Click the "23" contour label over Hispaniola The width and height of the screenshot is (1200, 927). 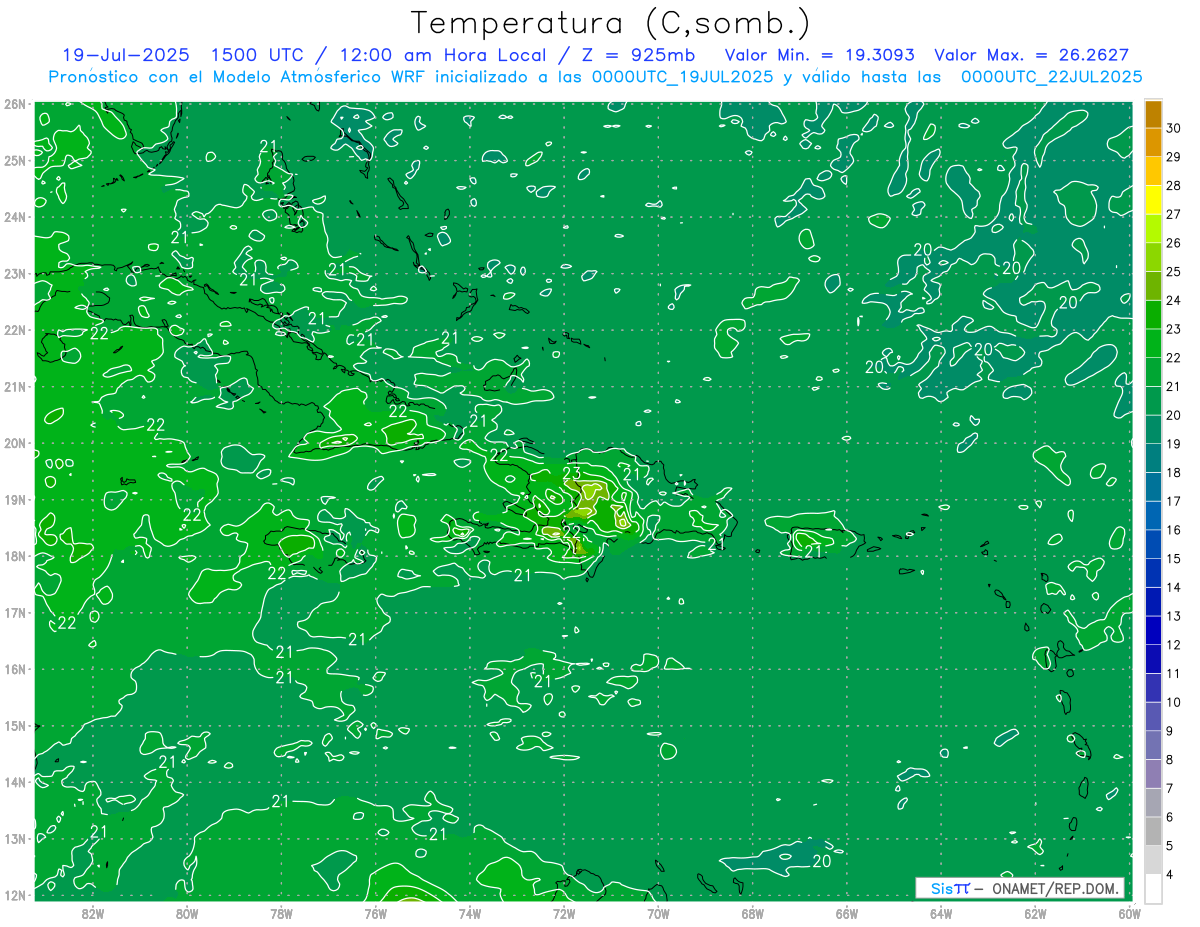coord(572,473)
